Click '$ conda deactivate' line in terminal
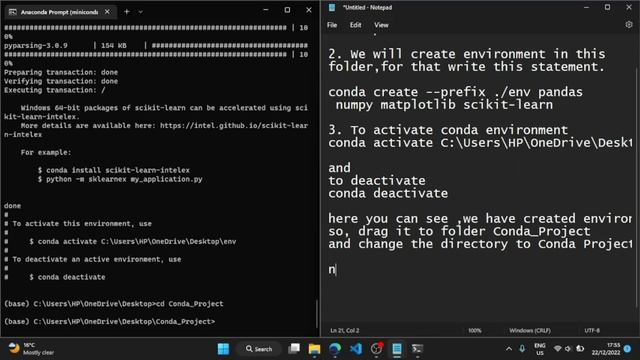This screenshot has width=640, height=360. (67, 277)
